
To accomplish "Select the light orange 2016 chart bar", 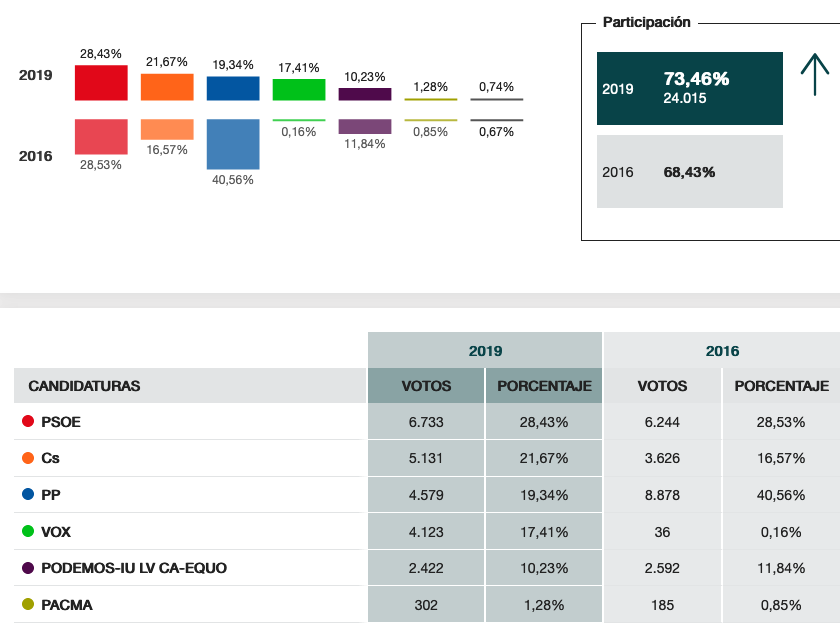I will 167,129.
